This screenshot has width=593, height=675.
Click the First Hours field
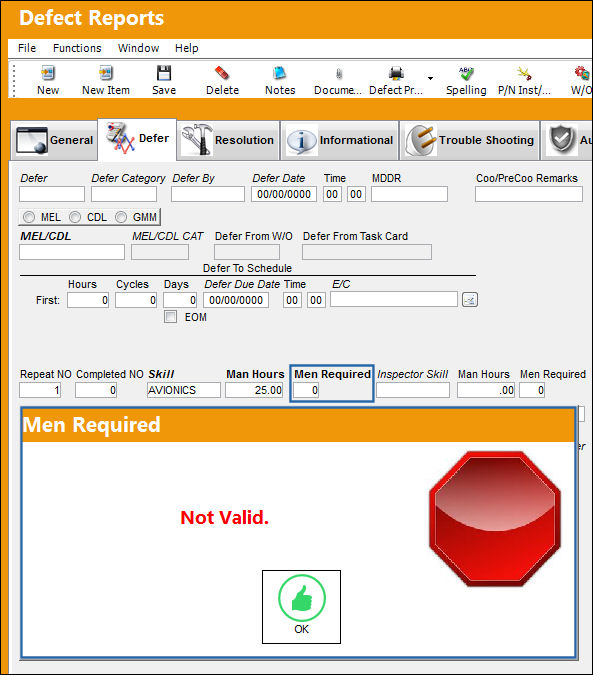(88, 300)
